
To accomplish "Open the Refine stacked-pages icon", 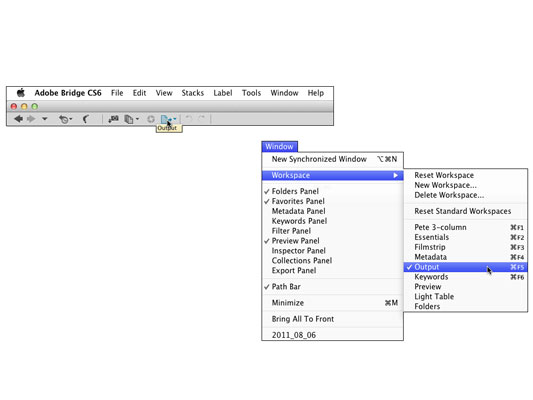I will point(129,119).
